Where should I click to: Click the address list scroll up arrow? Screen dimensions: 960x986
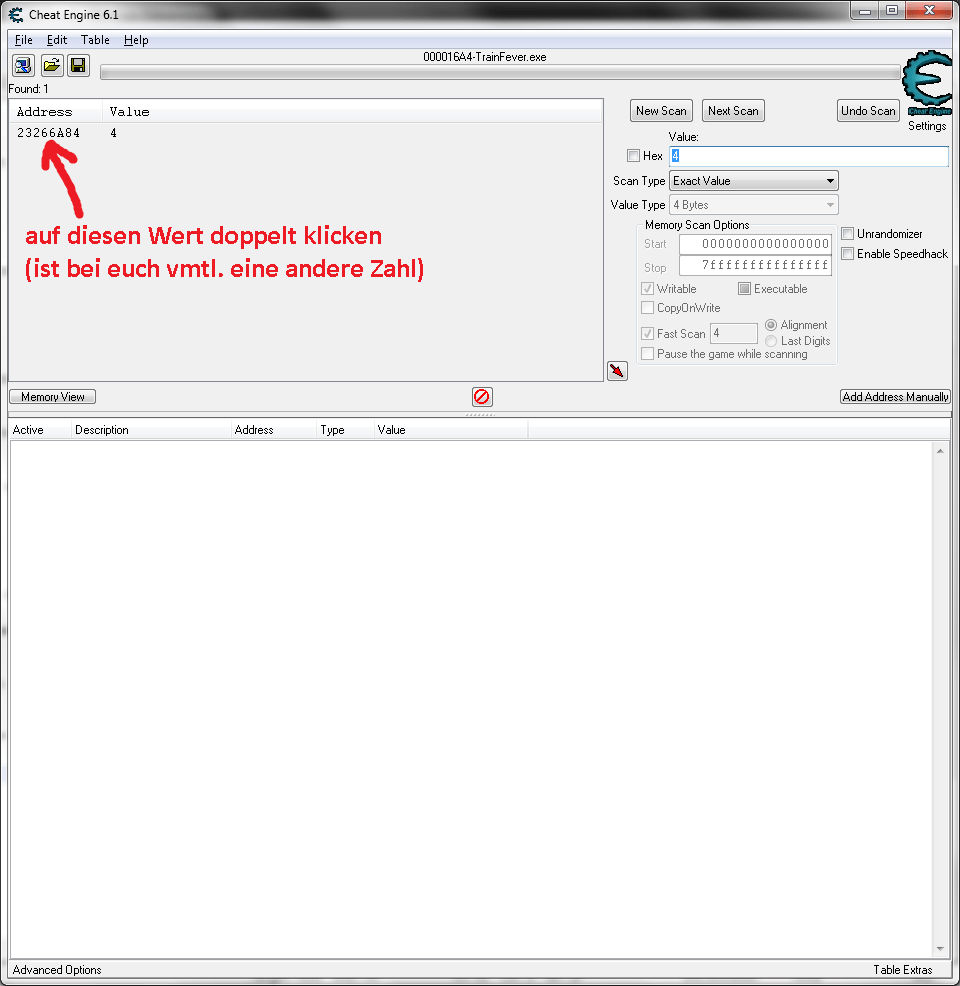pyautogui.click(x=940, y=451)
